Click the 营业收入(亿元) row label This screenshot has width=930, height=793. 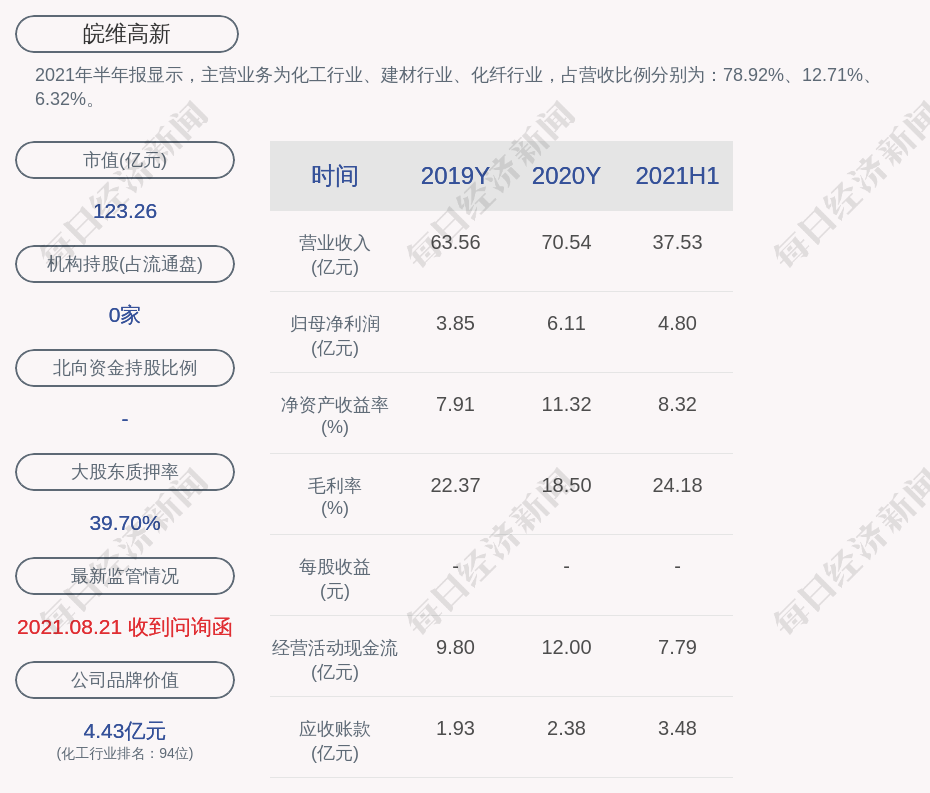(335, 255)
